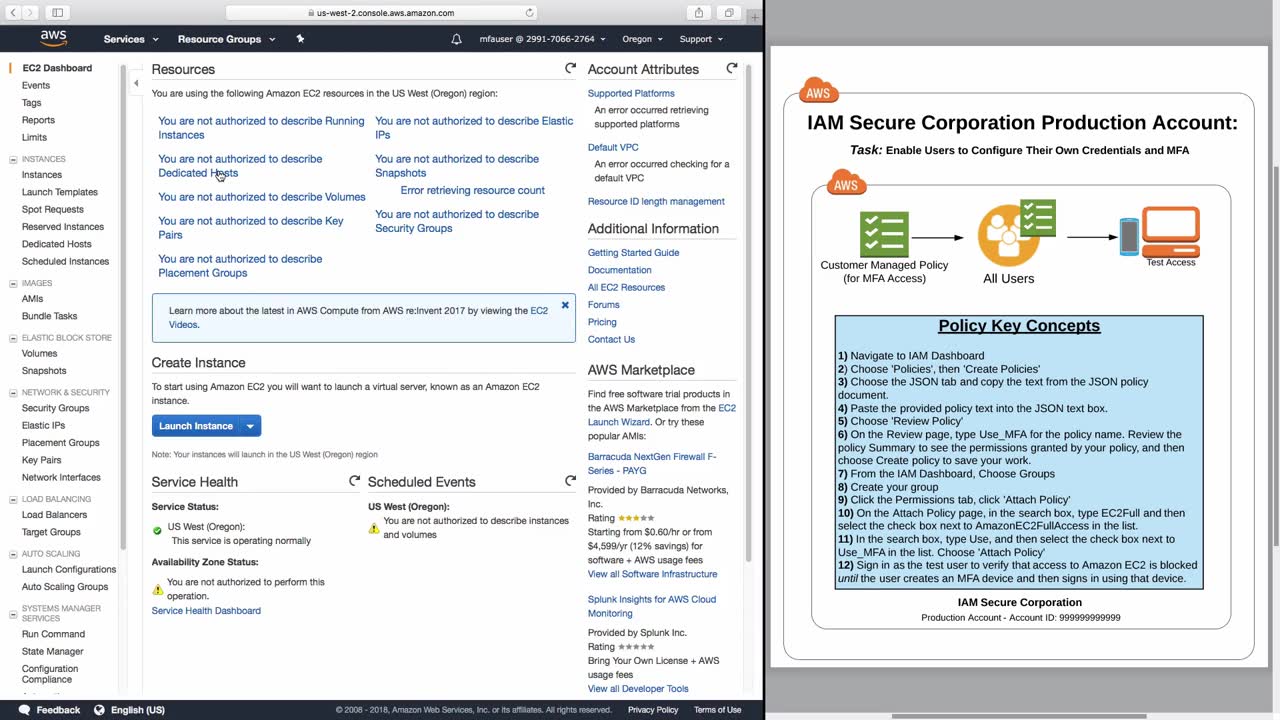This screenshot has width=1280, height=720.
Task: Open Tags in the sidebar
Action: 32,103
